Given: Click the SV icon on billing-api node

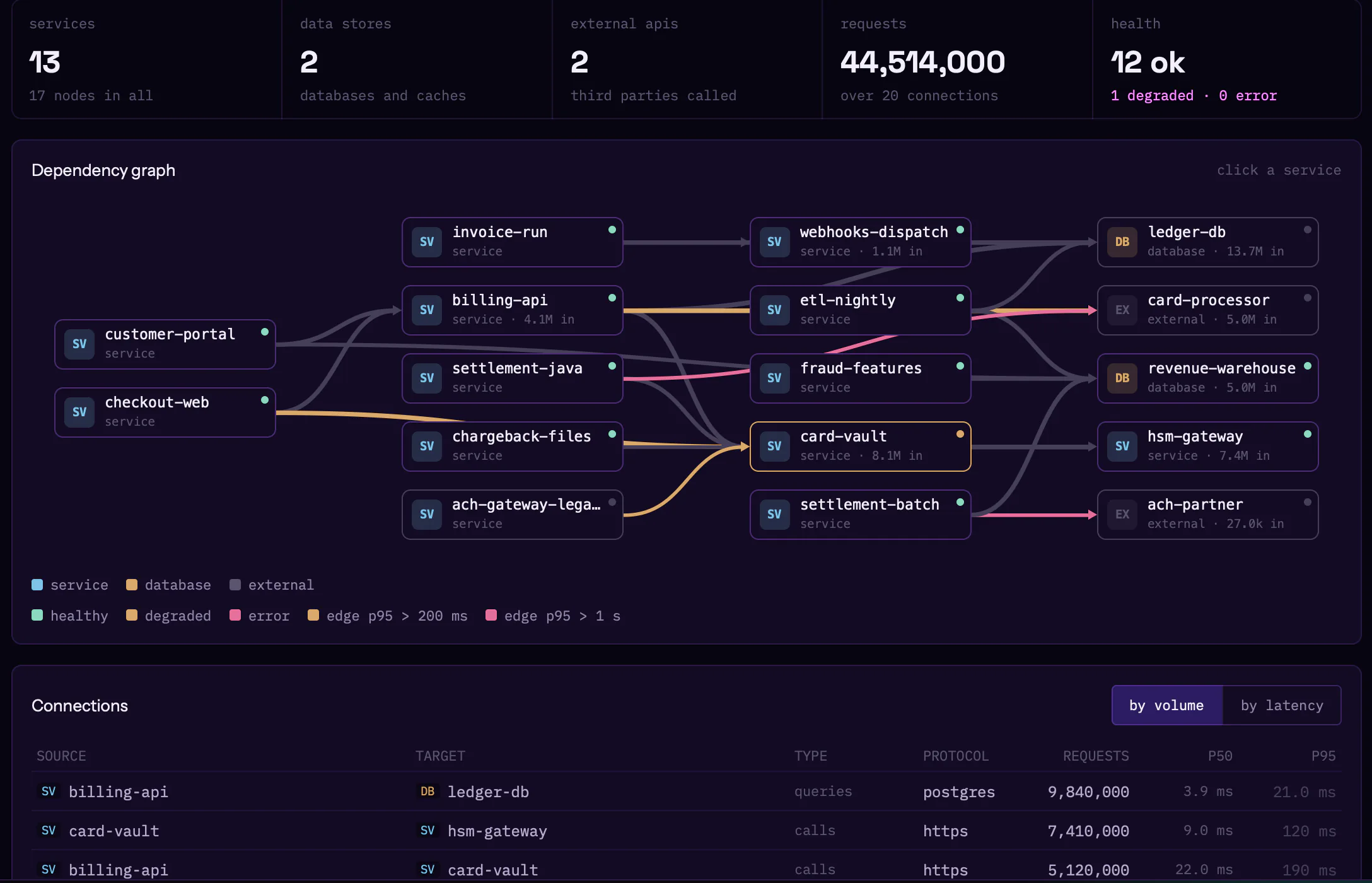Looking at the screenshot, I should click(427, 310).
